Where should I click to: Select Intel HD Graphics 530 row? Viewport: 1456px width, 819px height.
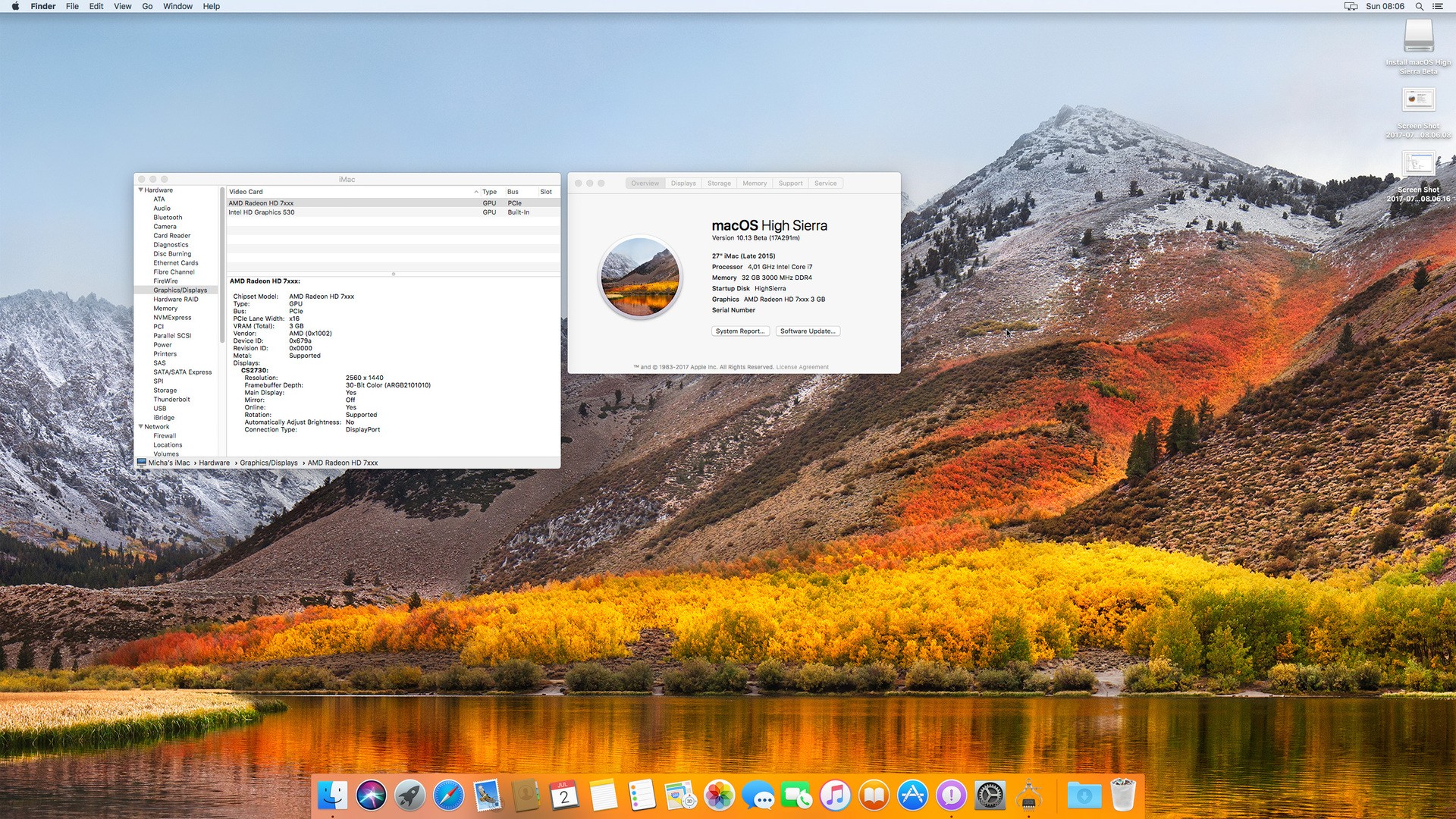pyautogui.click(x=262, y=212)
